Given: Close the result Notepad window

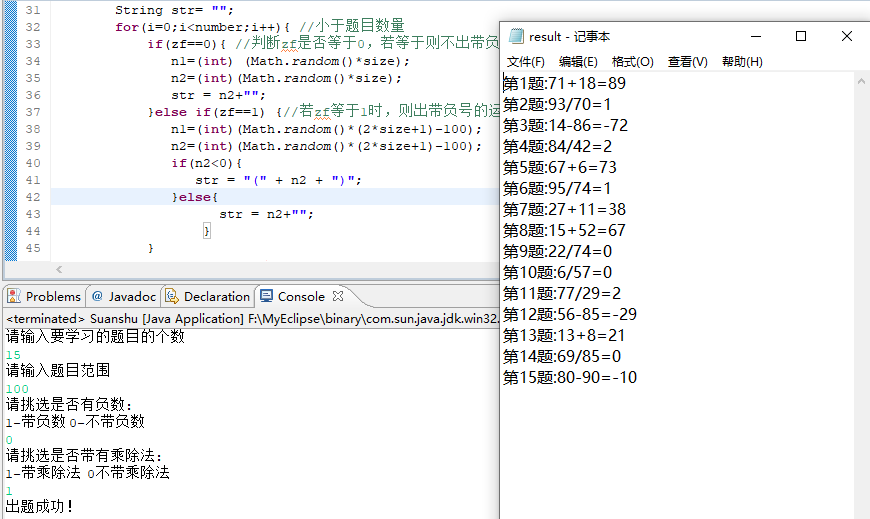Looking at the screenshot, I should (x=847, y=37).
